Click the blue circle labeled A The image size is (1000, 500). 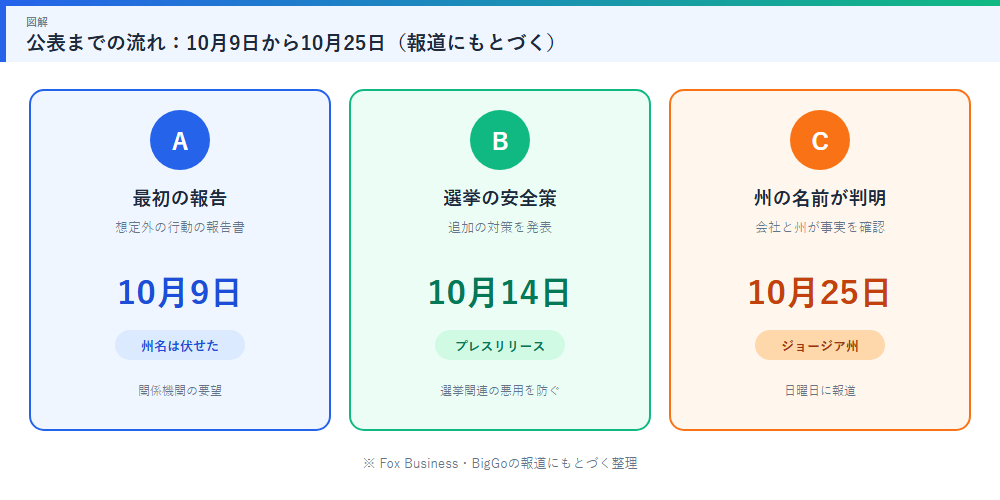[180, 140]
